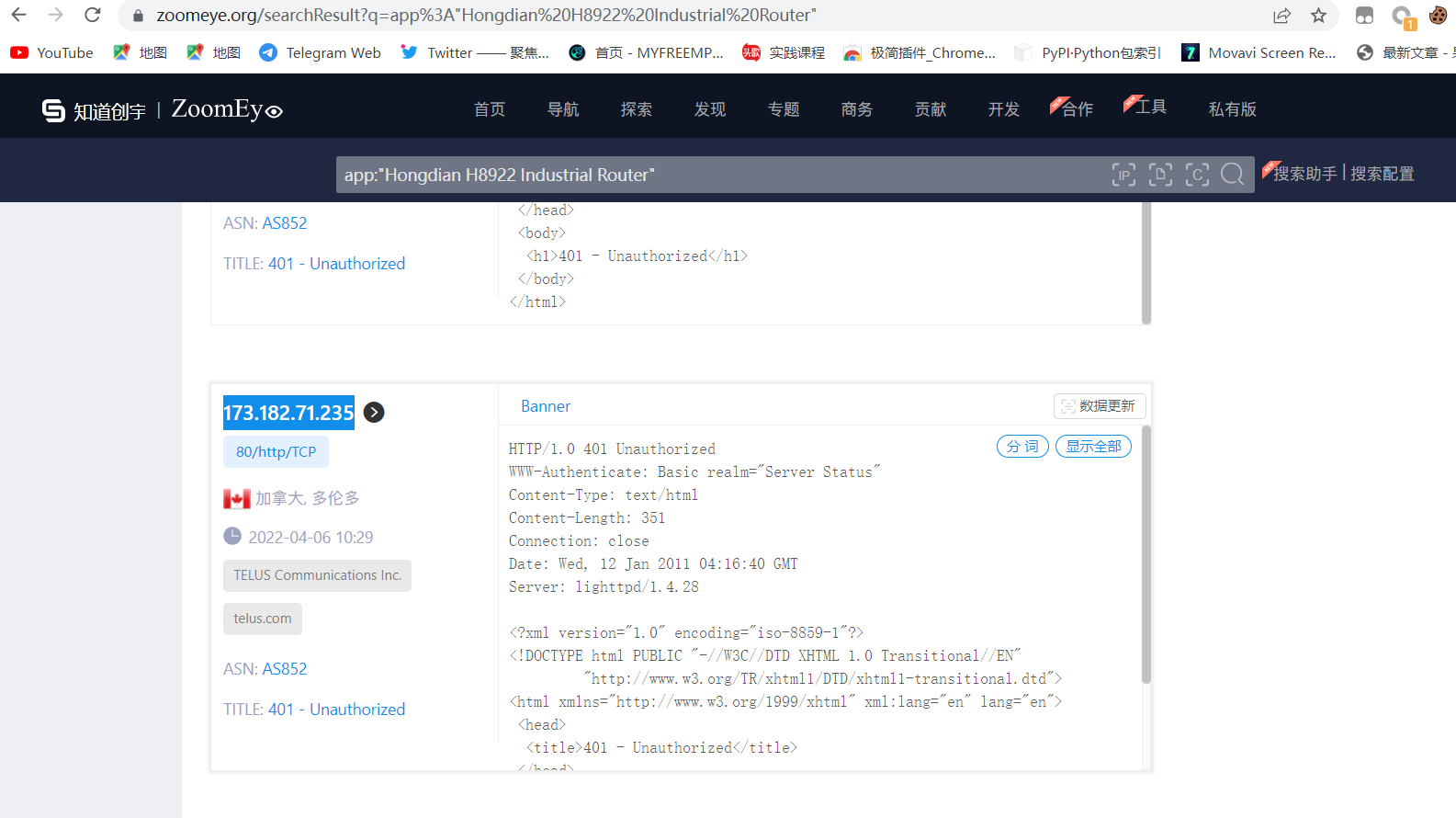Click the clock icon by 2022-04-06 10:29
This screenshot has width=1456, height=818.
pos(232,536)
